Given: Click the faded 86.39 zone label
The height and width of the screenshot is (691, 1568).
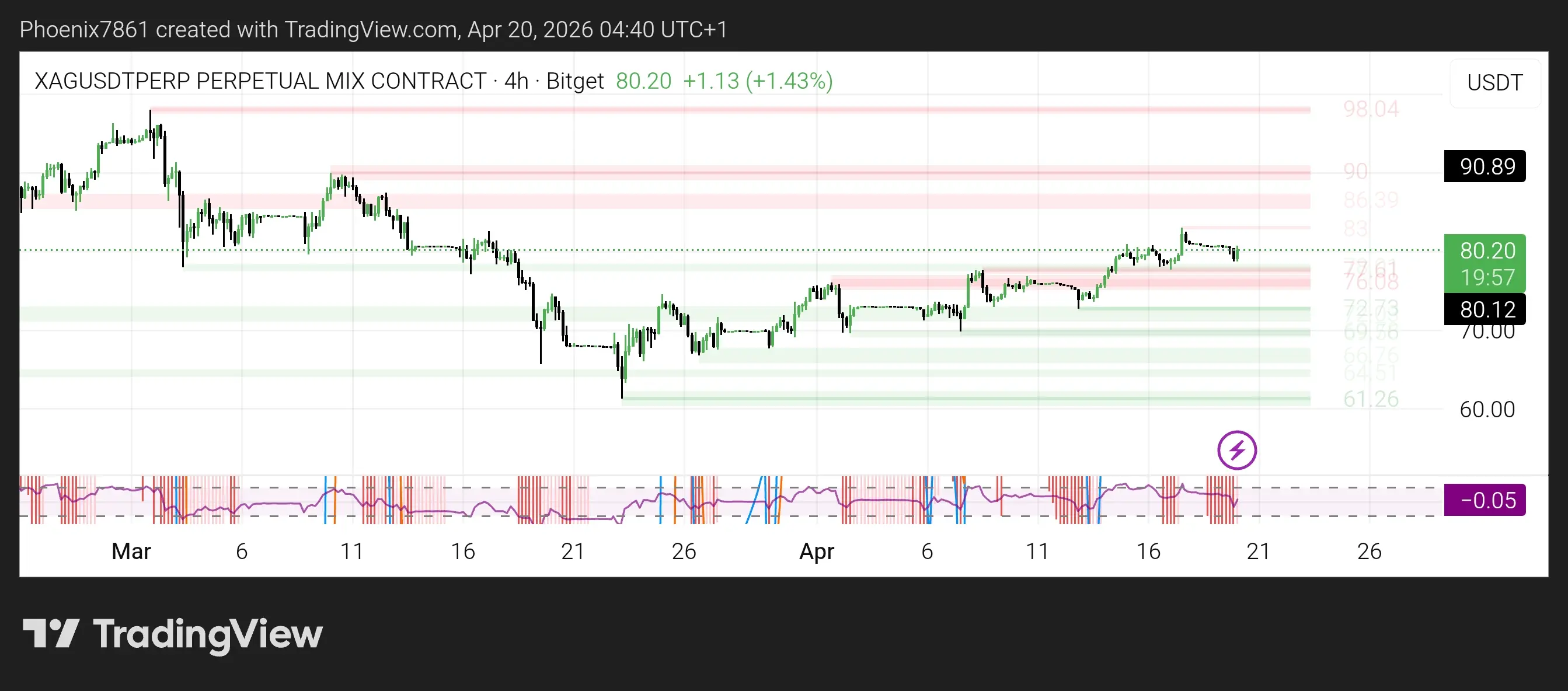Looking at the screenshot, I should (x=1371, y=200).
